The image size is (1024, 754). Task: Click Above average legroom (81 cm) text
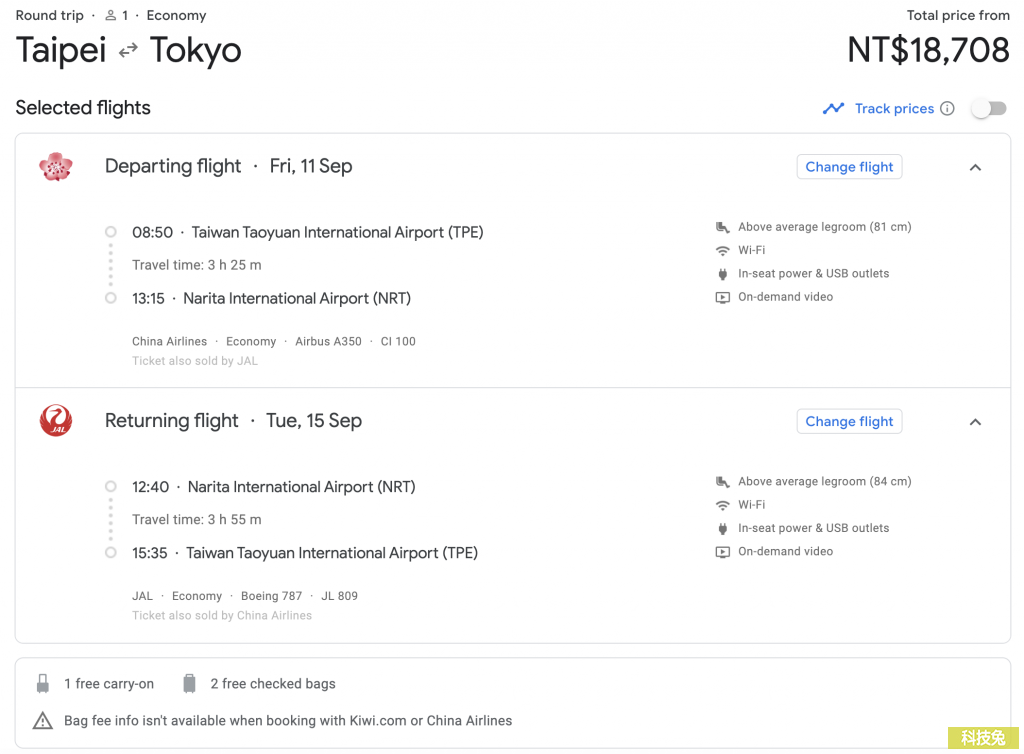824,227
